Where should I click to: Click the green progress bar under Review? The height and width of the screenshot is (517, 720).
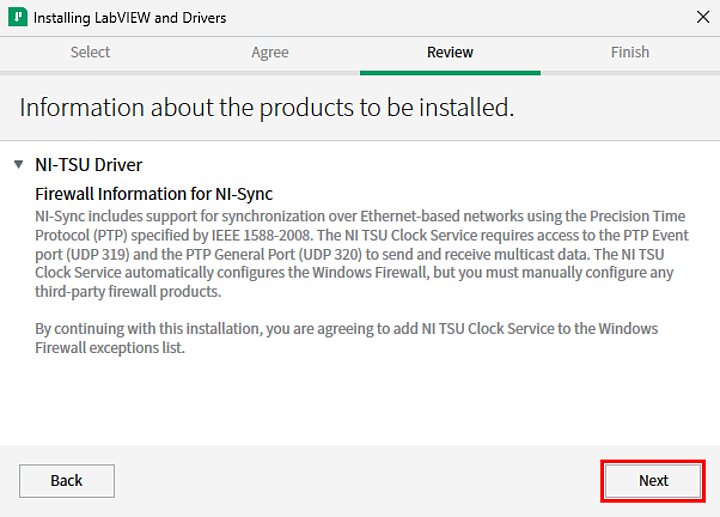tap(450, 72)
